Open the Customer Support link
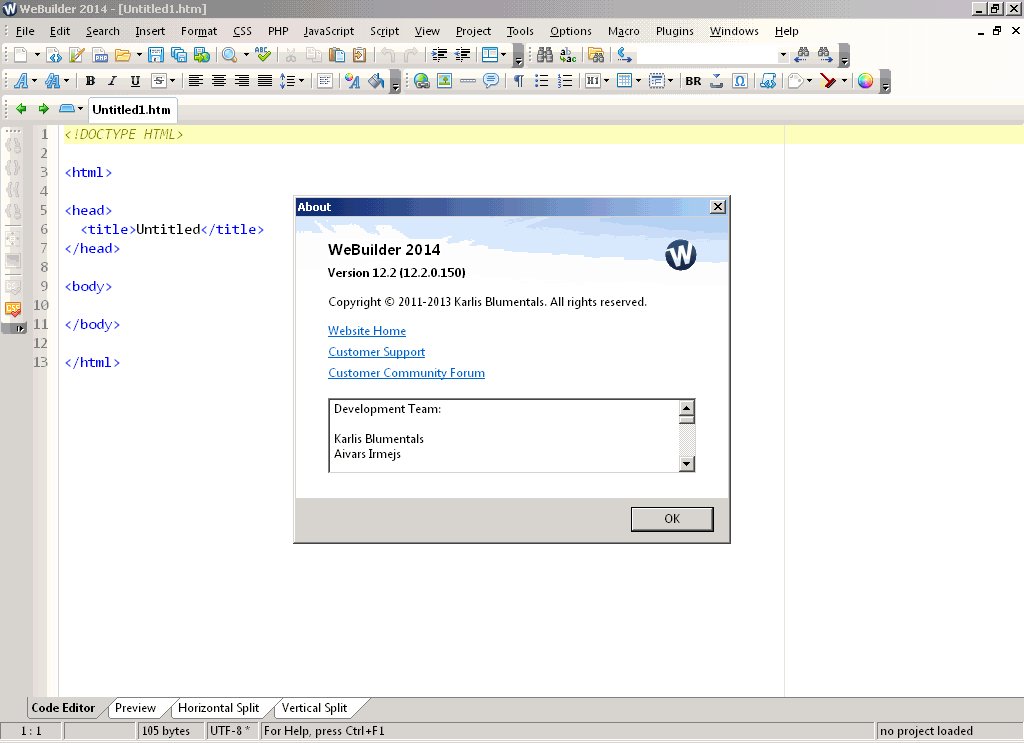Viewport: 1024px width, 743px height. click(376, 352)
